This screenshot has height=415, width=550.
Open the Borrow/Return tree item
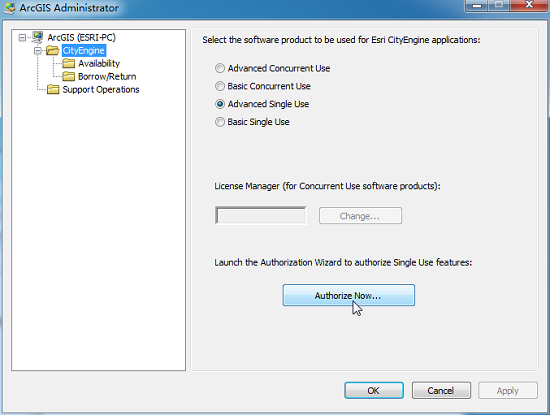point(107,76)
